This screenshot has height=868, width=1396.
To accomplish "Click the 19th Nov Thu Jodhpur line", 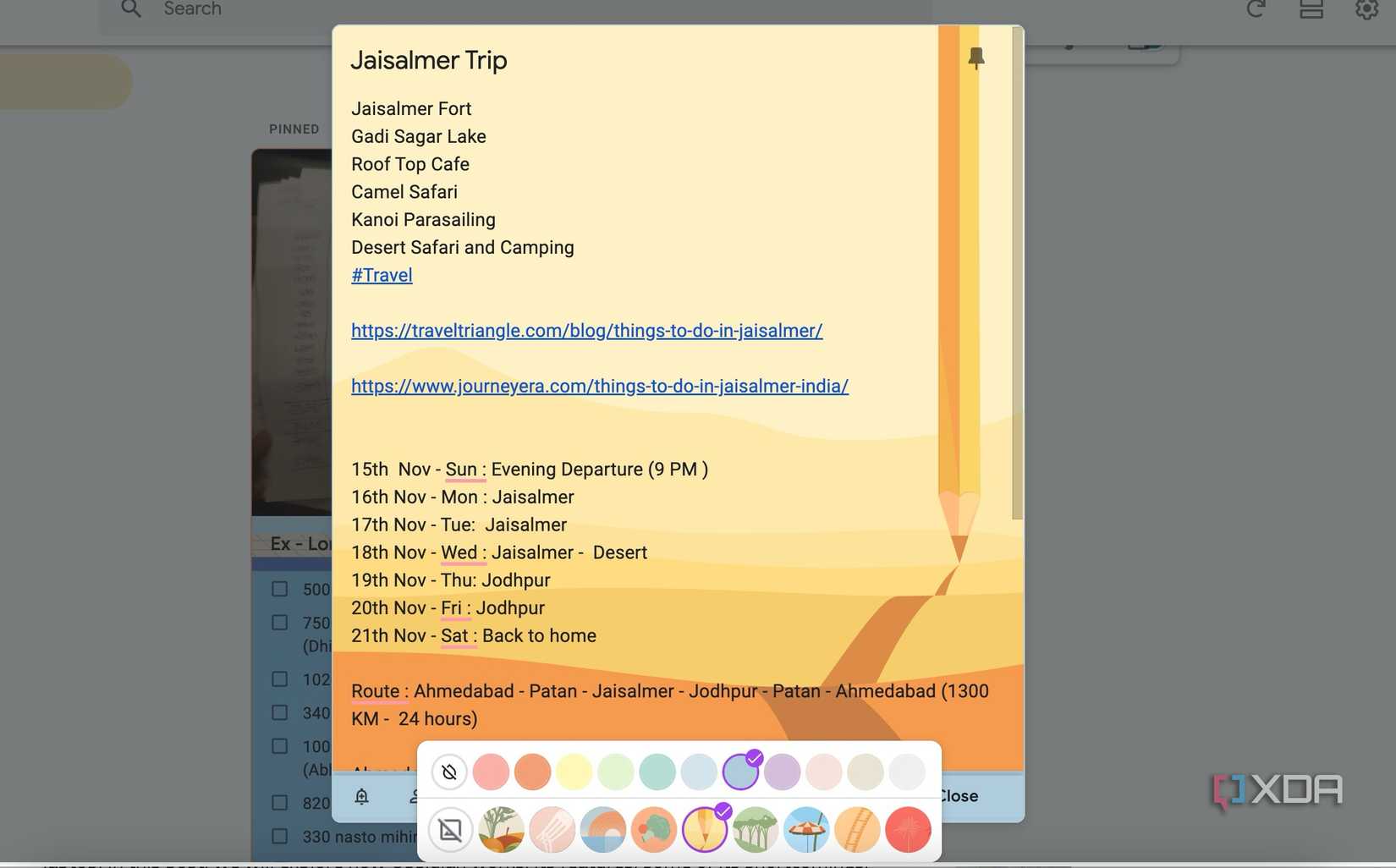I will coord(451,580).
